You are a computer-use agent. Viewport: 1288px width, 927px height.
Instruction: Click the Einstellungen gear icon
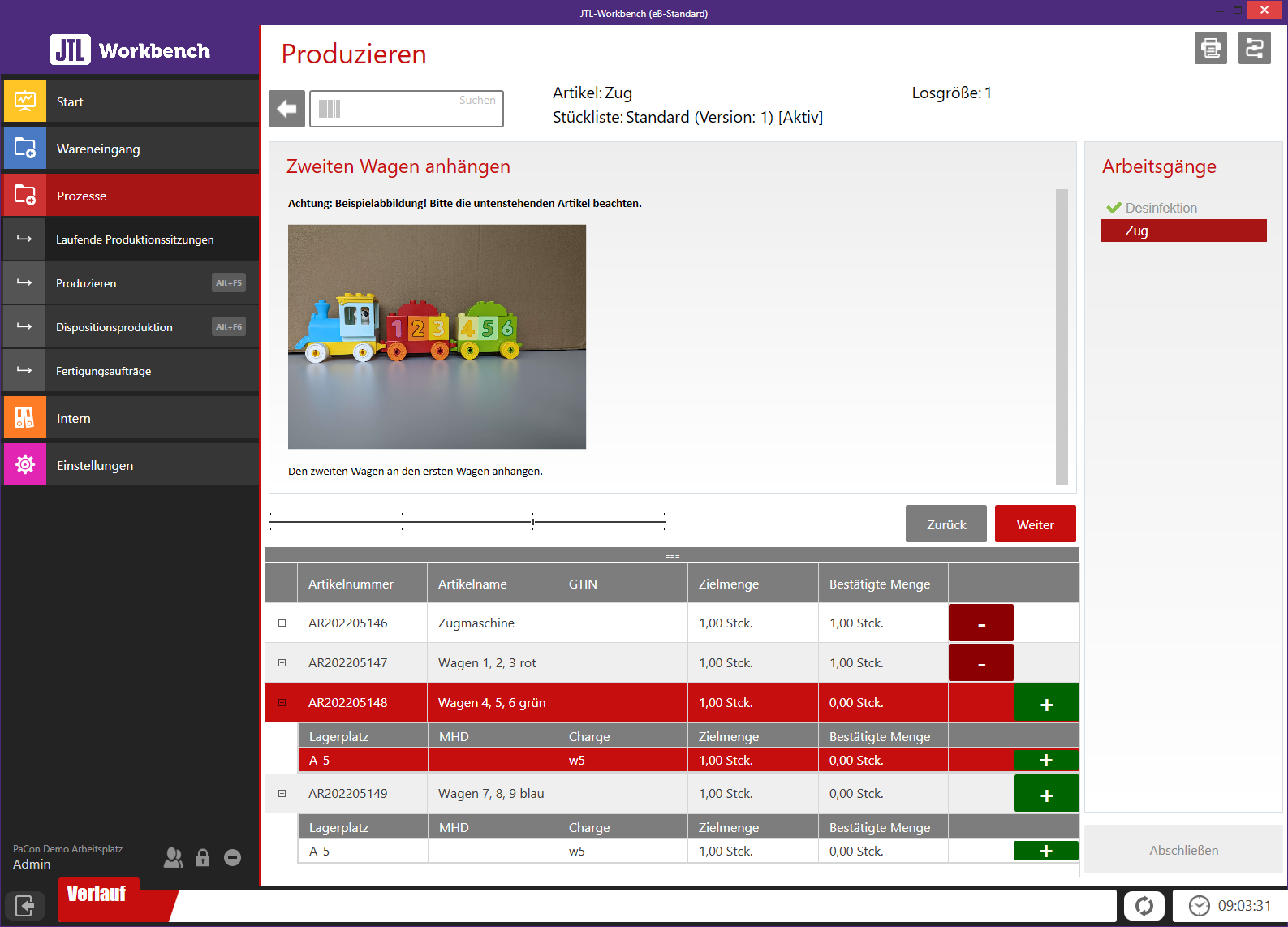coord(25,465)
